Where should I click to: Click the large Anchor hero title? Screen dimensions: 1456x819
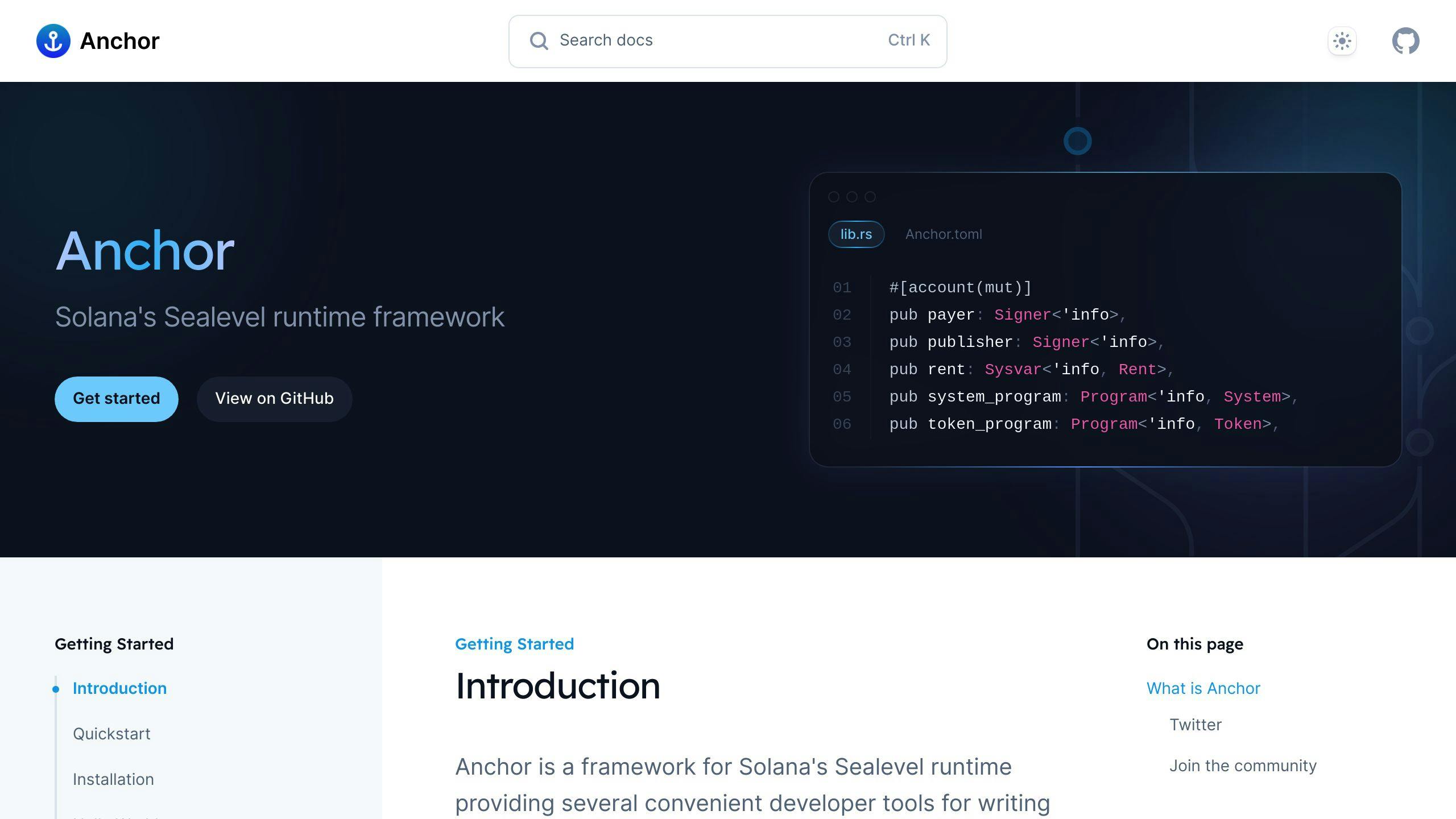point(144,251)
